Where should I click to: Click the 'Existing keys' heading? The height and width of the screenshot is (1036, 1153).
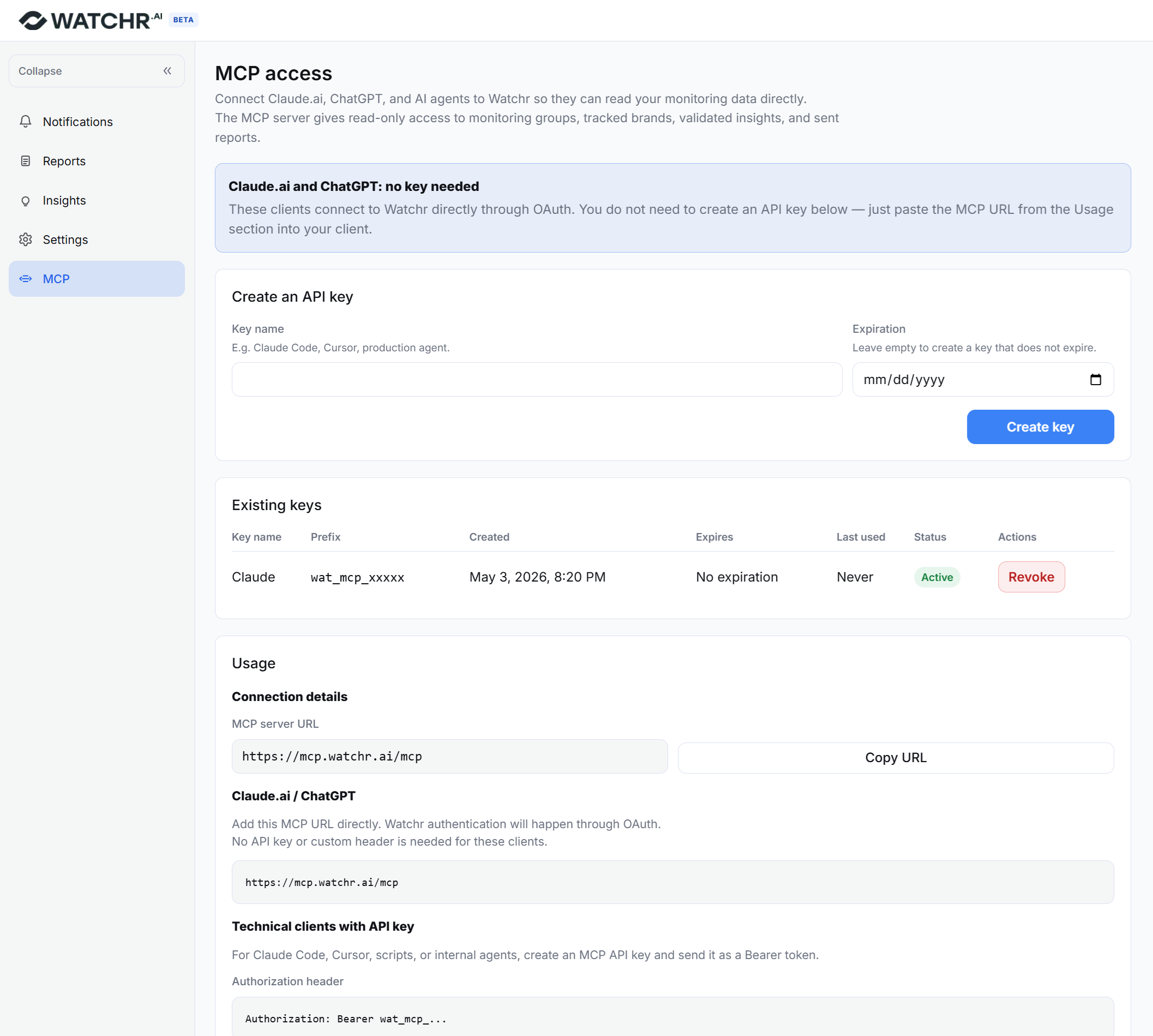click(277, 505)
